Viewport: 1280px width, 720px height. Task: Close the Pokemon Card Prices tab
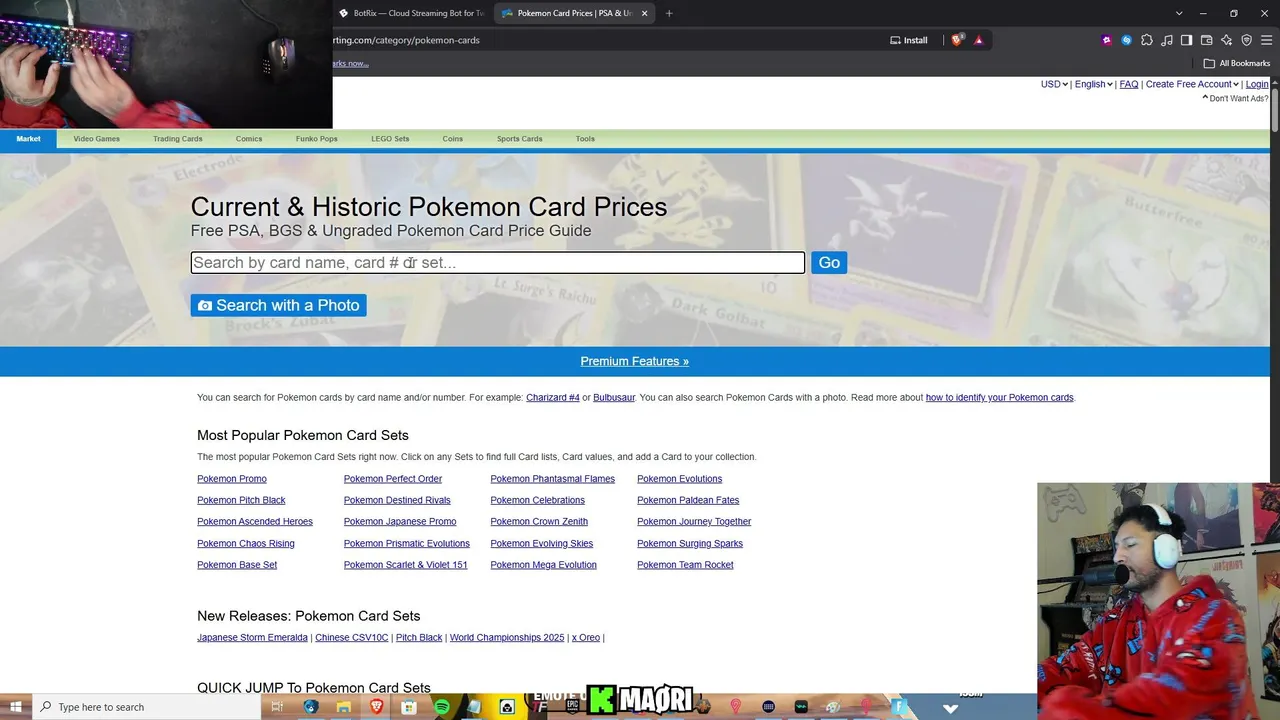(x=644, y=13)
